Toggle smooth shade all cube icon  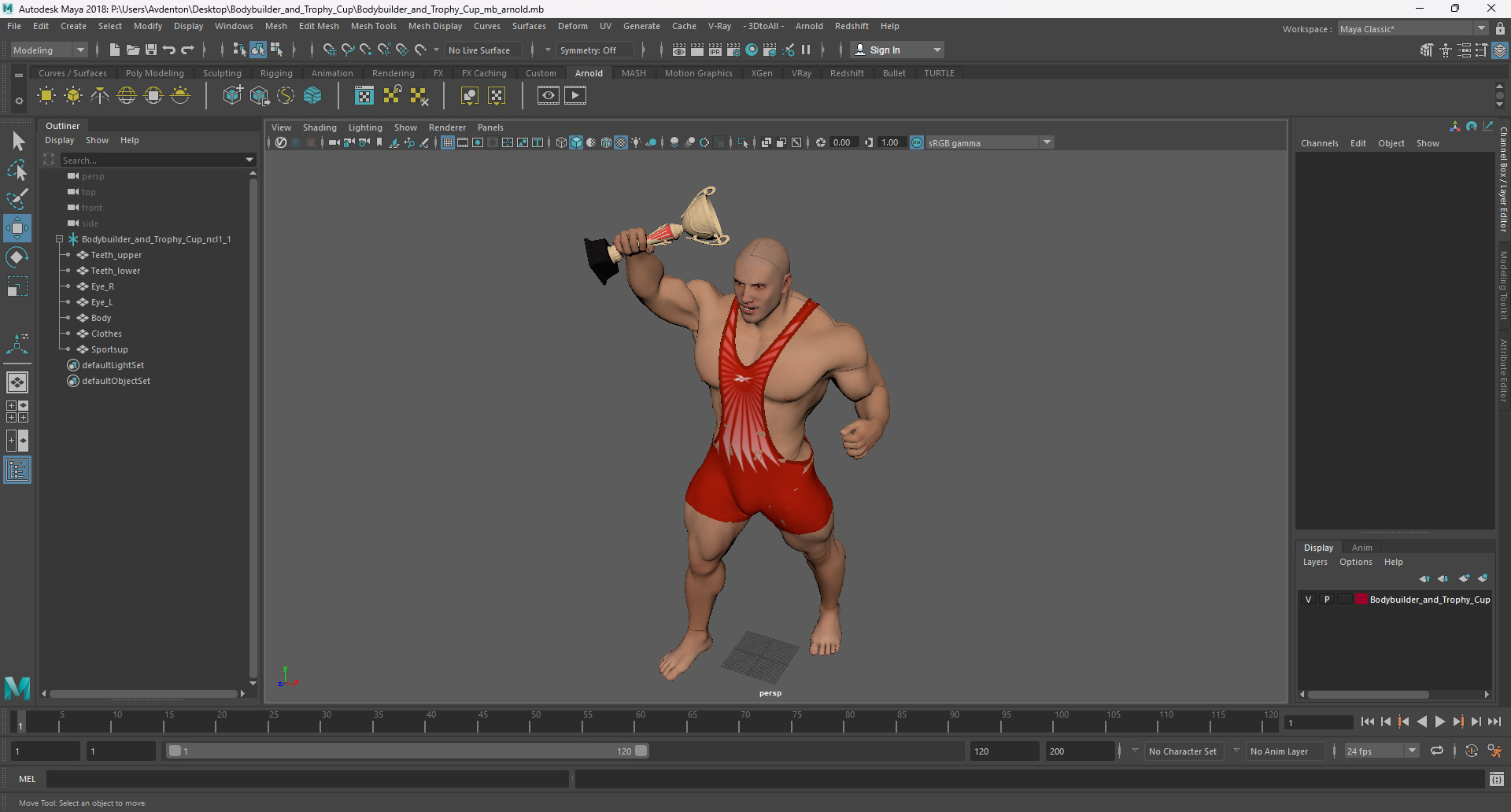576,142
